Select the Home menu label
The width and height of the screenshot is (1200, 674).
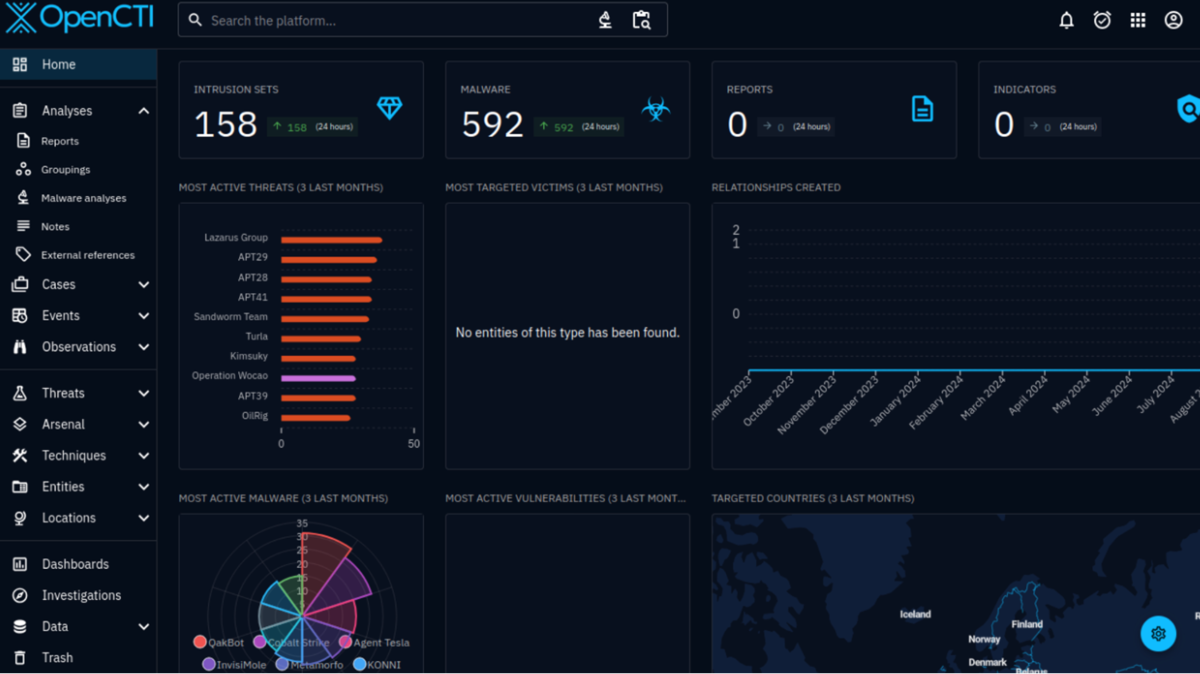(x=59, y=64)
